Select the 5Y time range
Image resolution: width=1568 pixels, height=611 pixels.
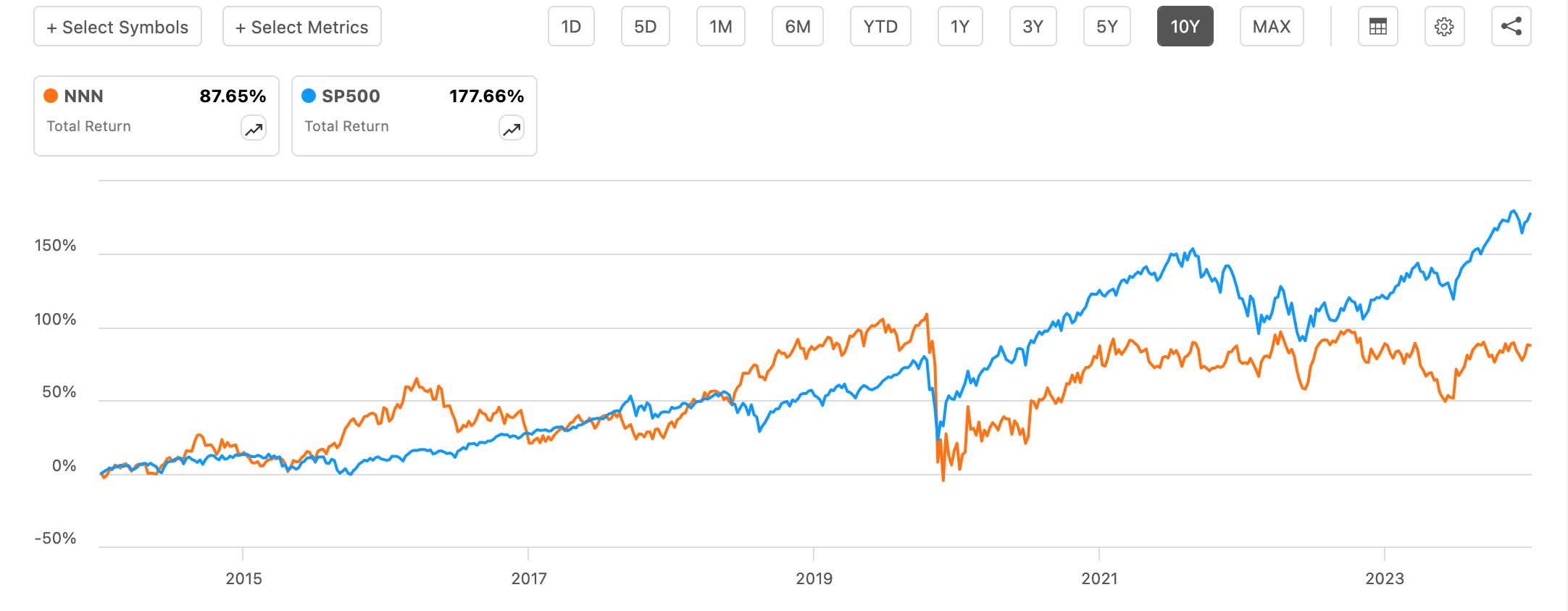point(1106,25)
